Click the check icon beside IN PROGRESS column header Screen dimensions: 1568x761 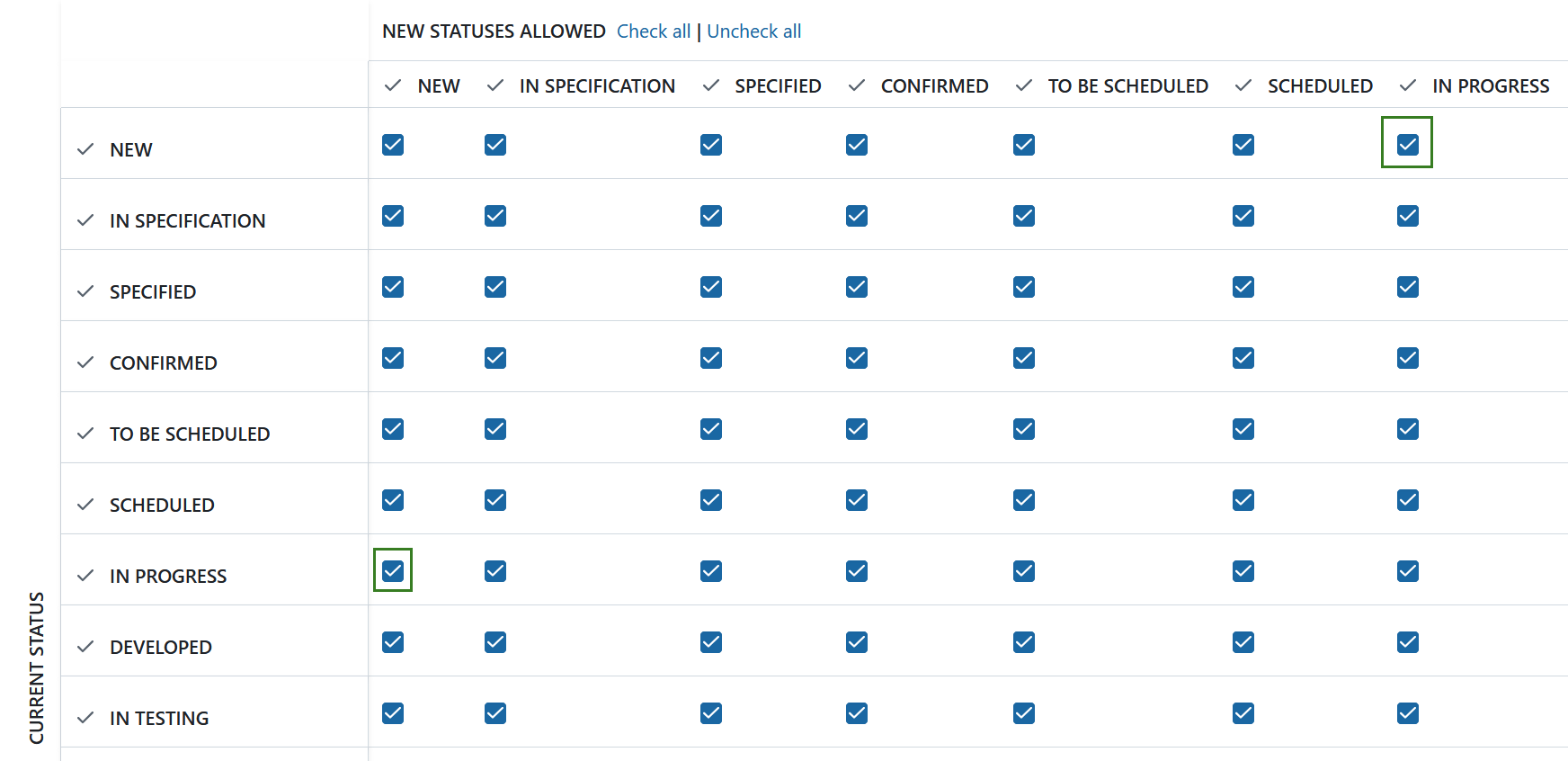tap(1408, 85)
